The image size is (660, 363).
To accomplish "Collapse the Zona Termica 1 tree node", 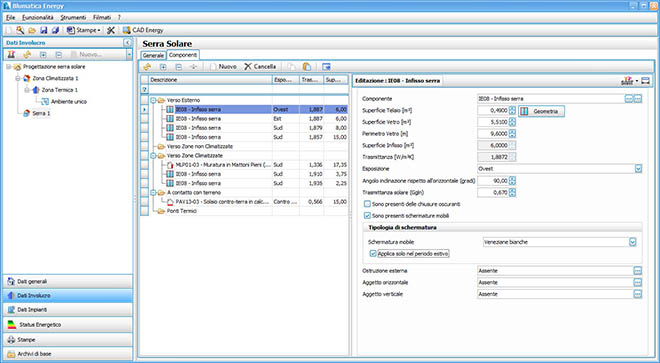I will pyautogui.click(x=27, y=90).
